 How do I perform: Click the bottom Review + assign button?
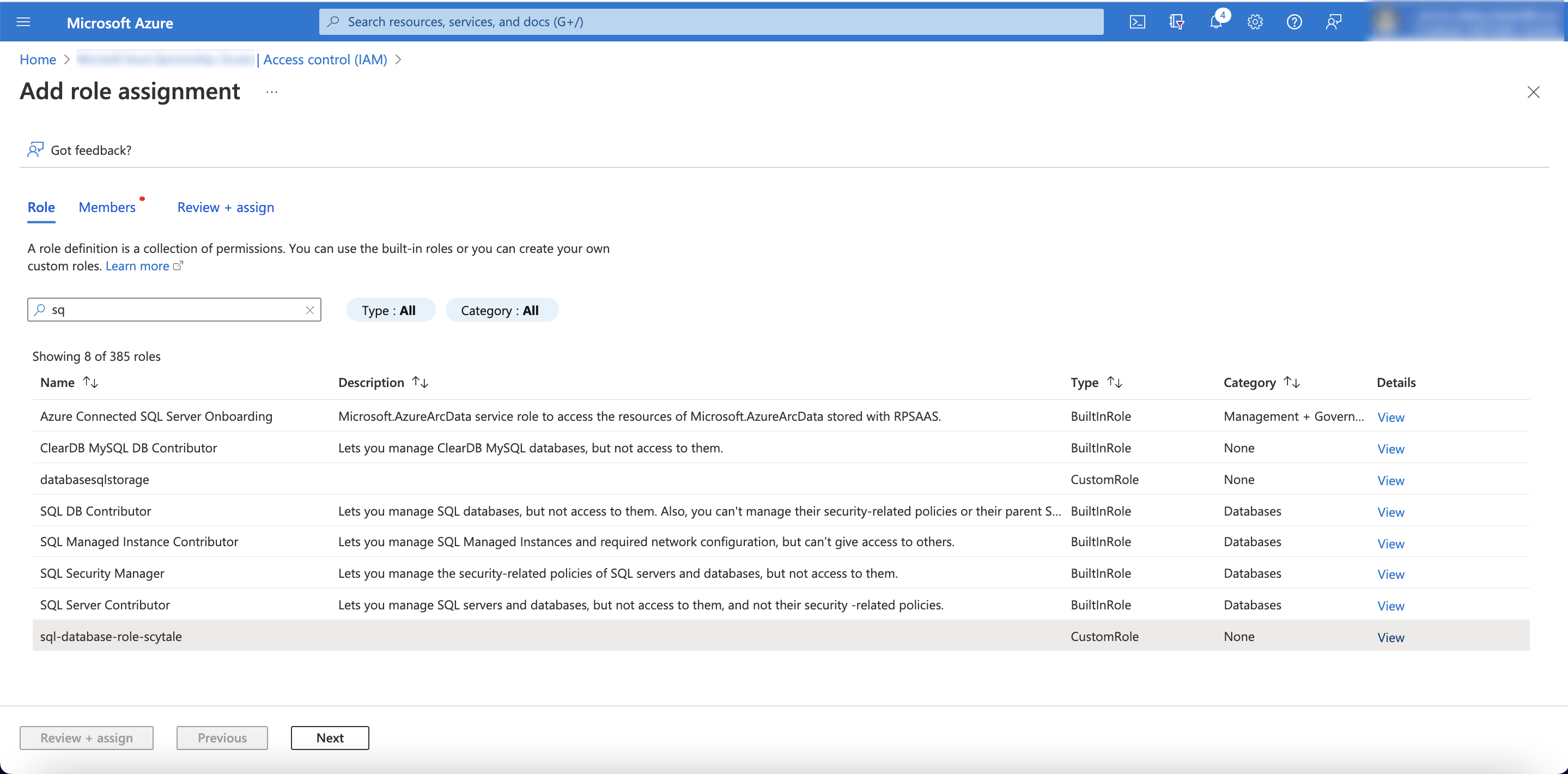click(x=87, y=737)
